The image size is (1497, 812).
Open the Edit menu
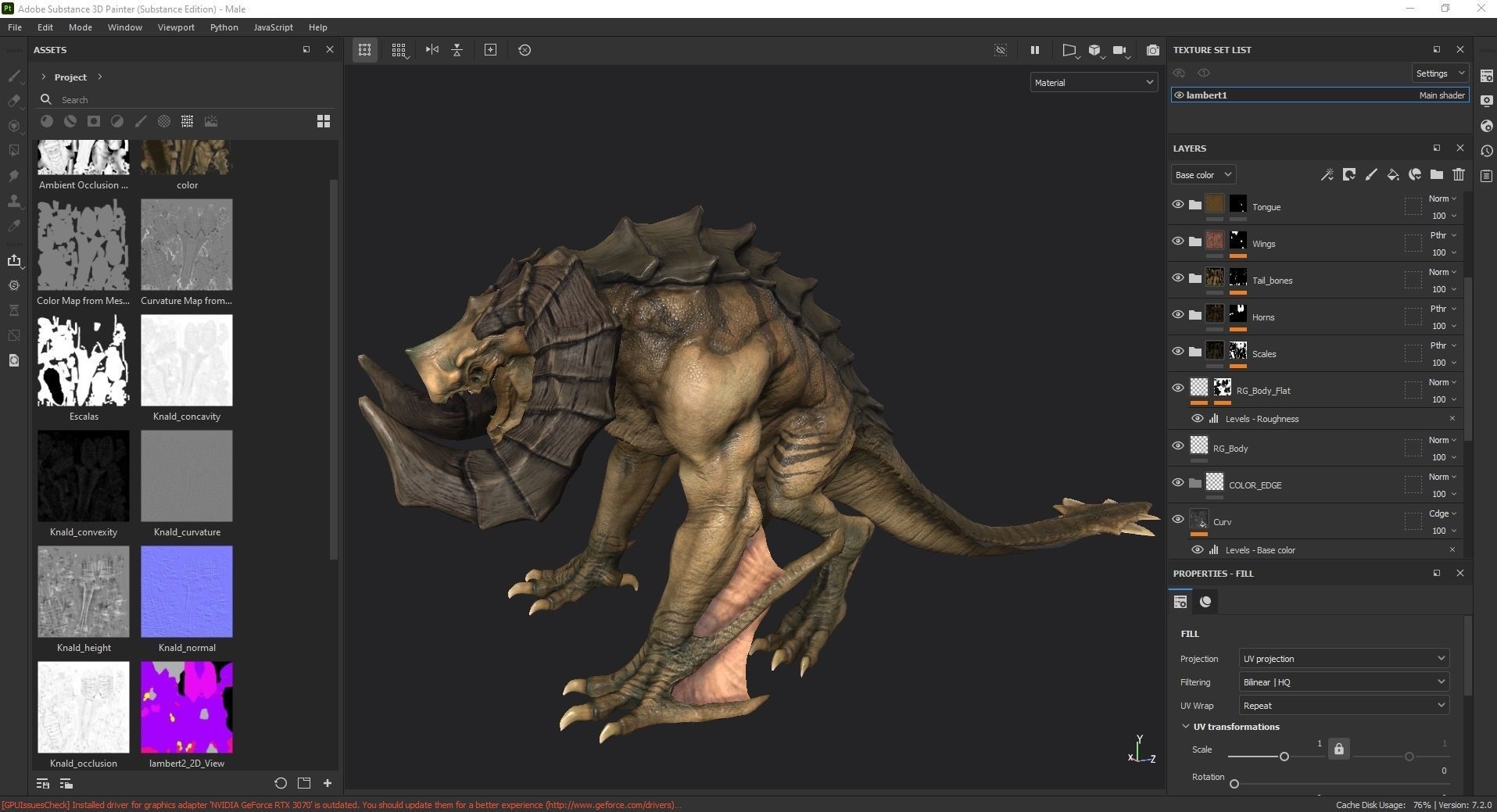45,27
